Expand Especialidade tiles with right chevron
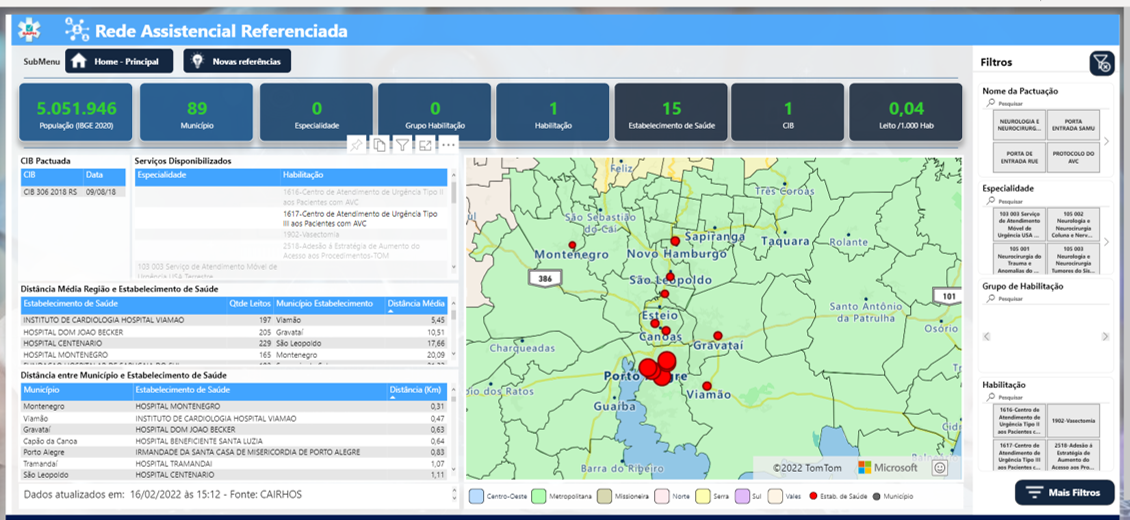This screenshot has height=520, width=1130. (1106, 242)
